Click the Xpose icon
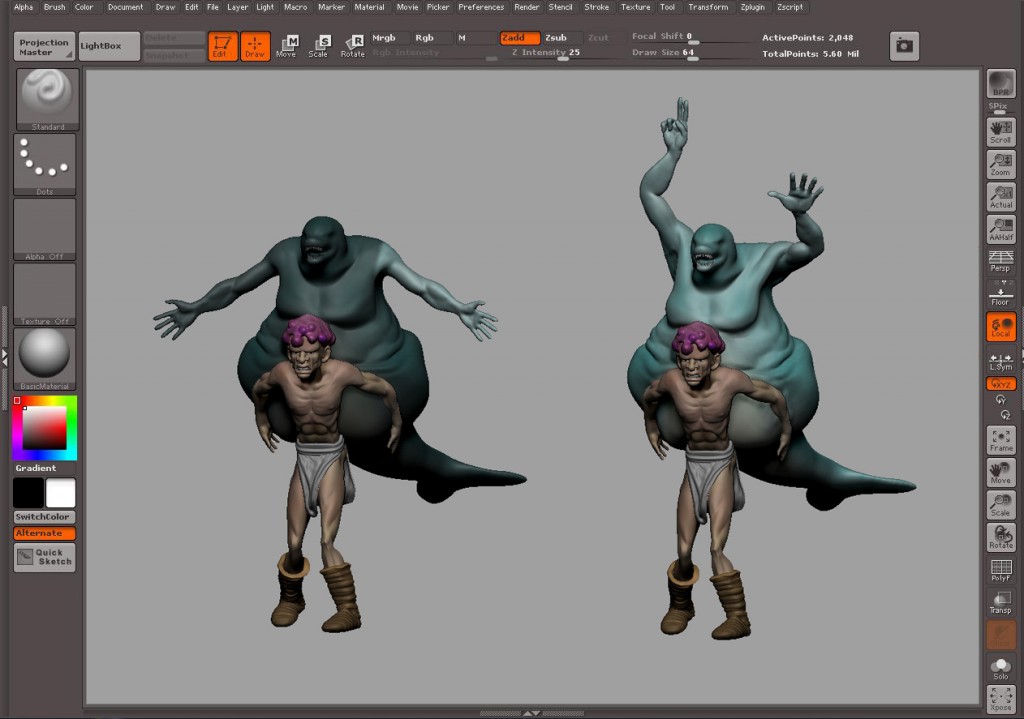This screenshot has height=719, width=1024. pyautogui.click(x=1001, y=699)
